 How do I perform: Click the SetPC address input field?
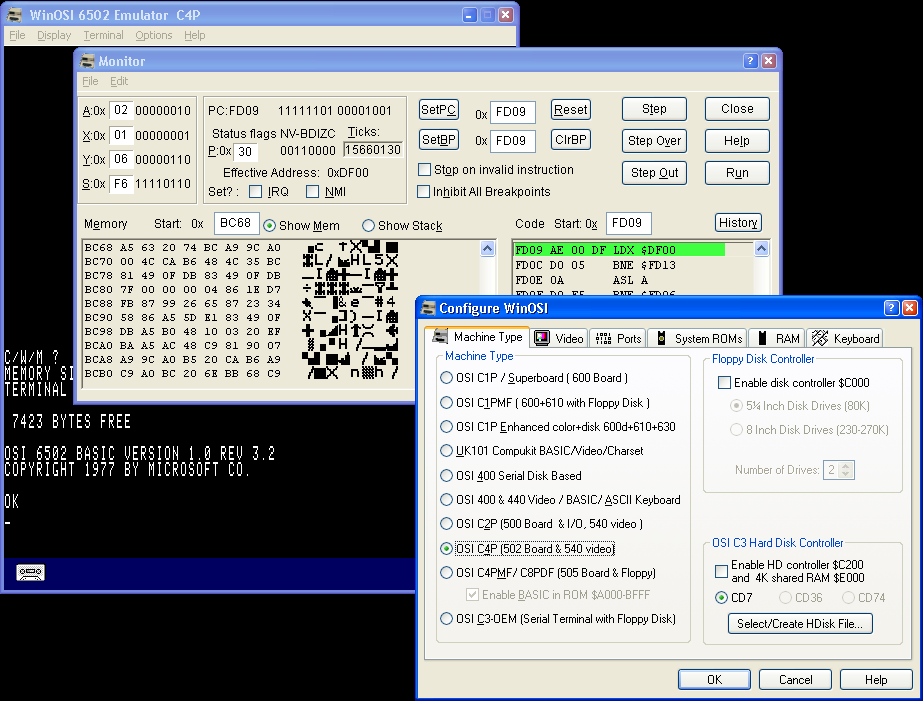click(512, 112)
